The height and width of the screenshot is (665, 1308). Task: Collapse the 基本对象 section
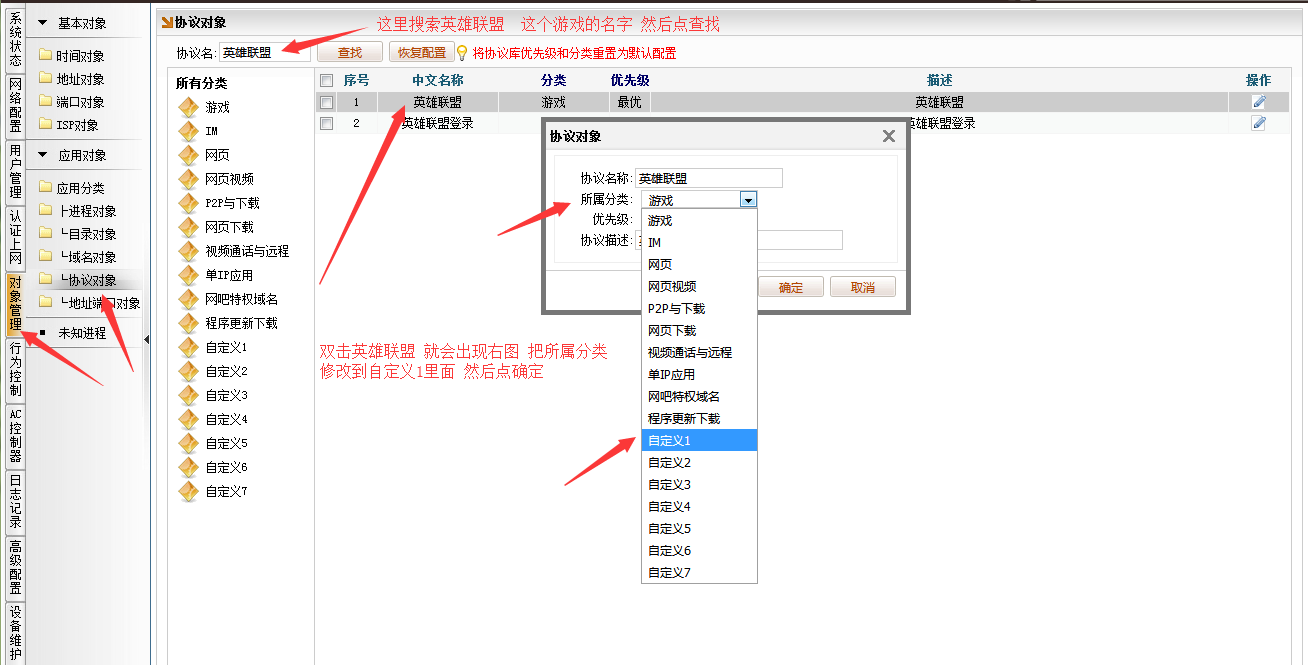point(43,23)
